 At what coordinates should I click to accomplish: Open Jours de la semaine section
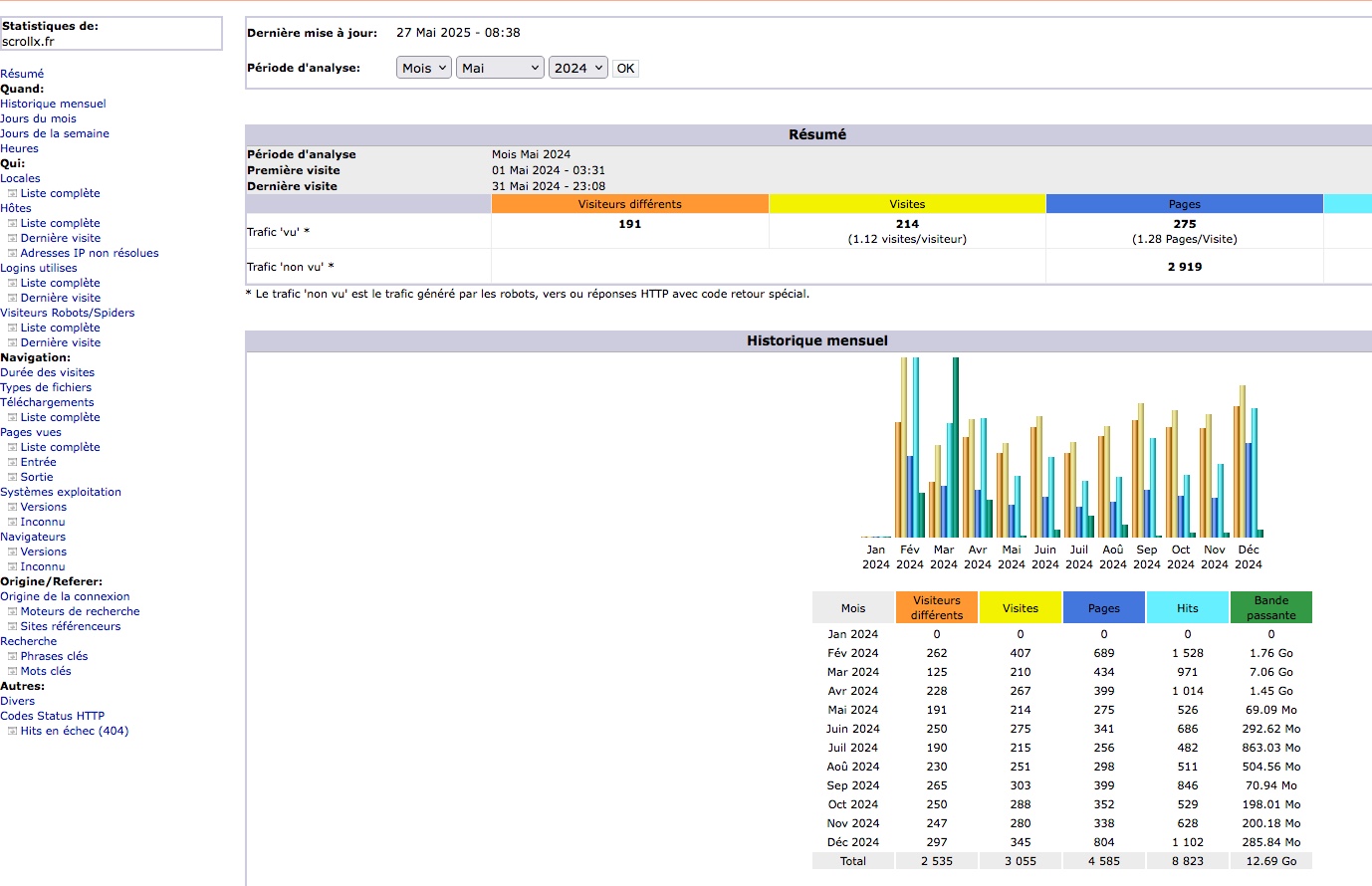tap(55, 133)
